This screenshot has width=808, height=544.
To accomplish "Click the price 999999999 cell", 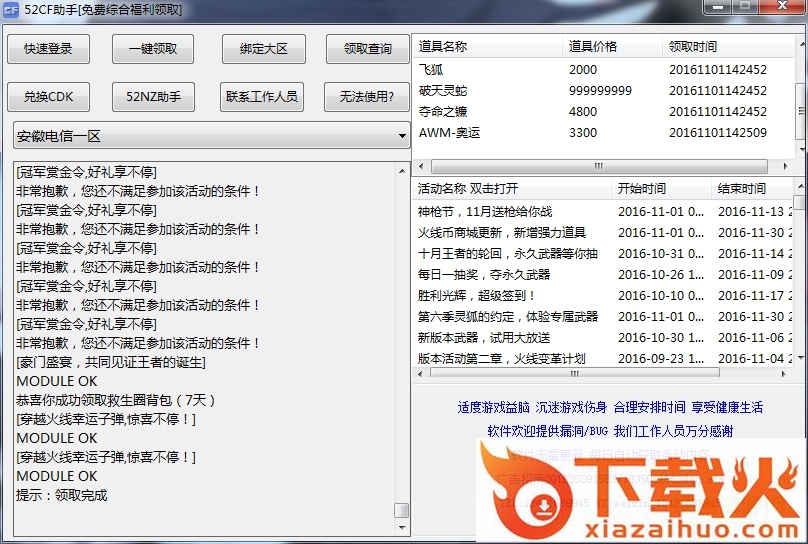I will [600, 91].
